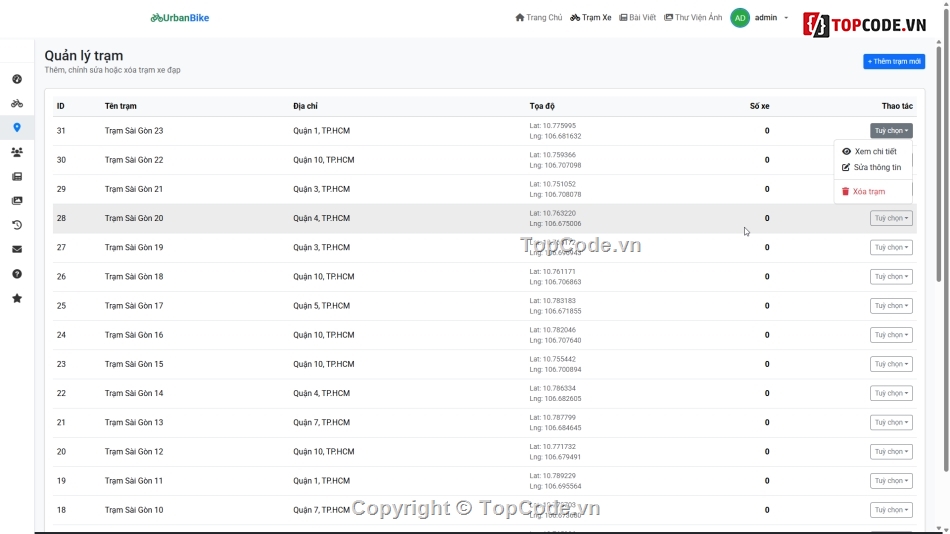The image size is (950, 534).
Task: Click the UrbanBike logo
Action: pos(180,18)
